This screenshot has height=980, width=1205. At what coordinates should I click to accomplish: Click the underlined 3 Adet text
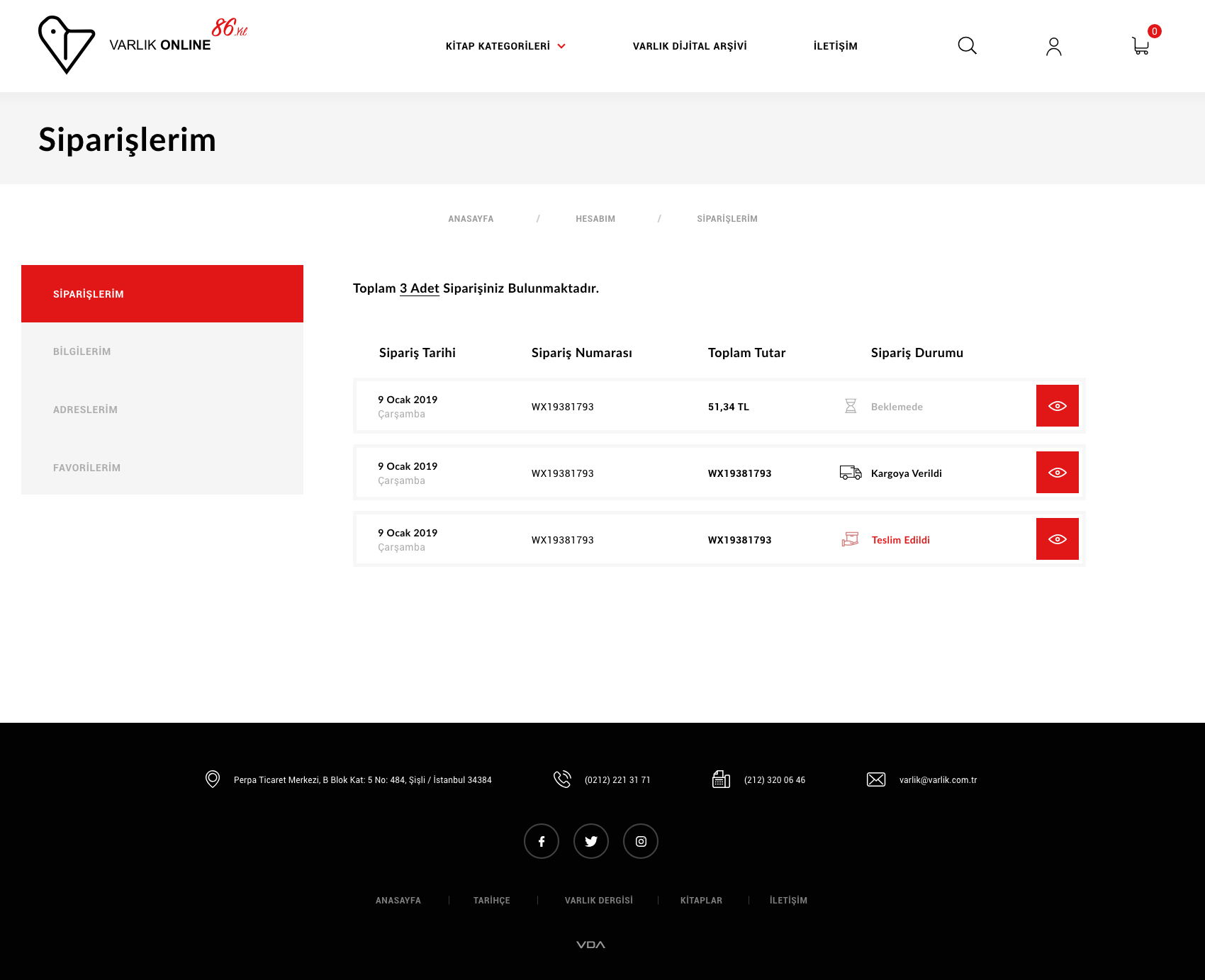click(420, 288)
